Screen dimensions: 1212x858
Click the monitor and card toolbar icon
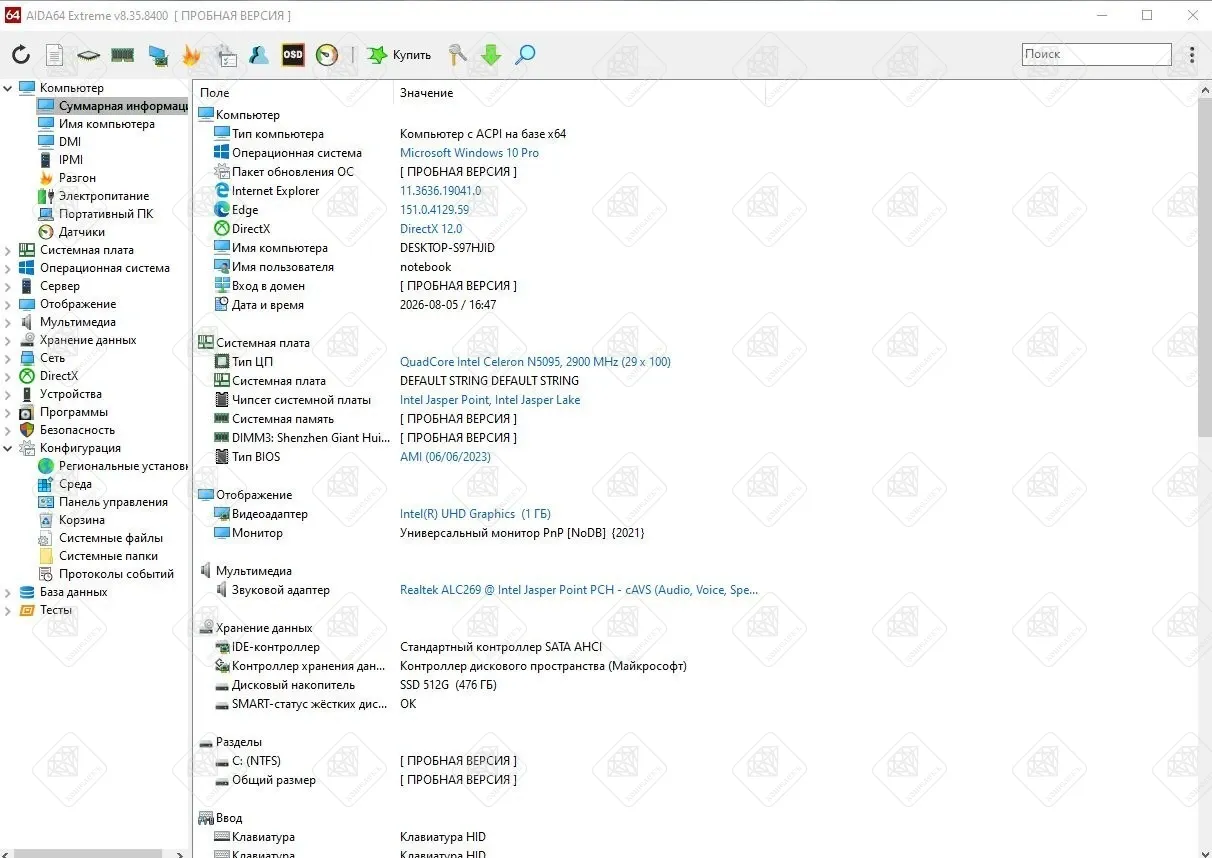click(x=157, y=55)
